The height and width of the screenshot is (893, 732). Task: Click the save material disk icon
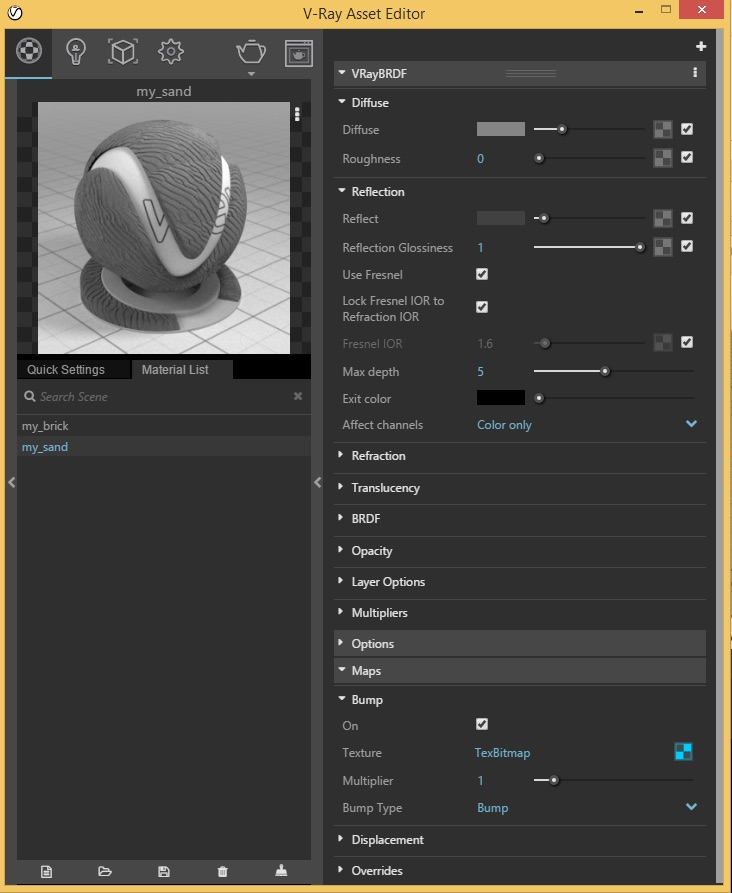point(163,871)
